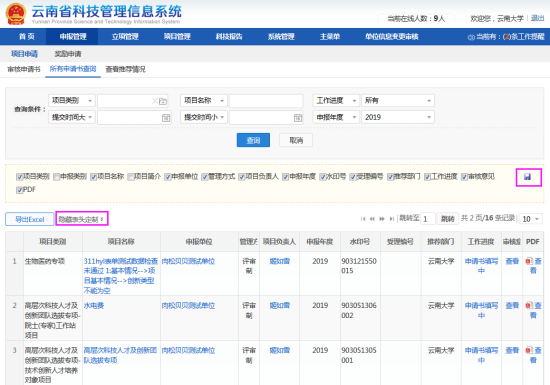The image size is (550, 385).
Task: Enable the 项目简介 column checkbox
Action: click(x=130, y=177)
